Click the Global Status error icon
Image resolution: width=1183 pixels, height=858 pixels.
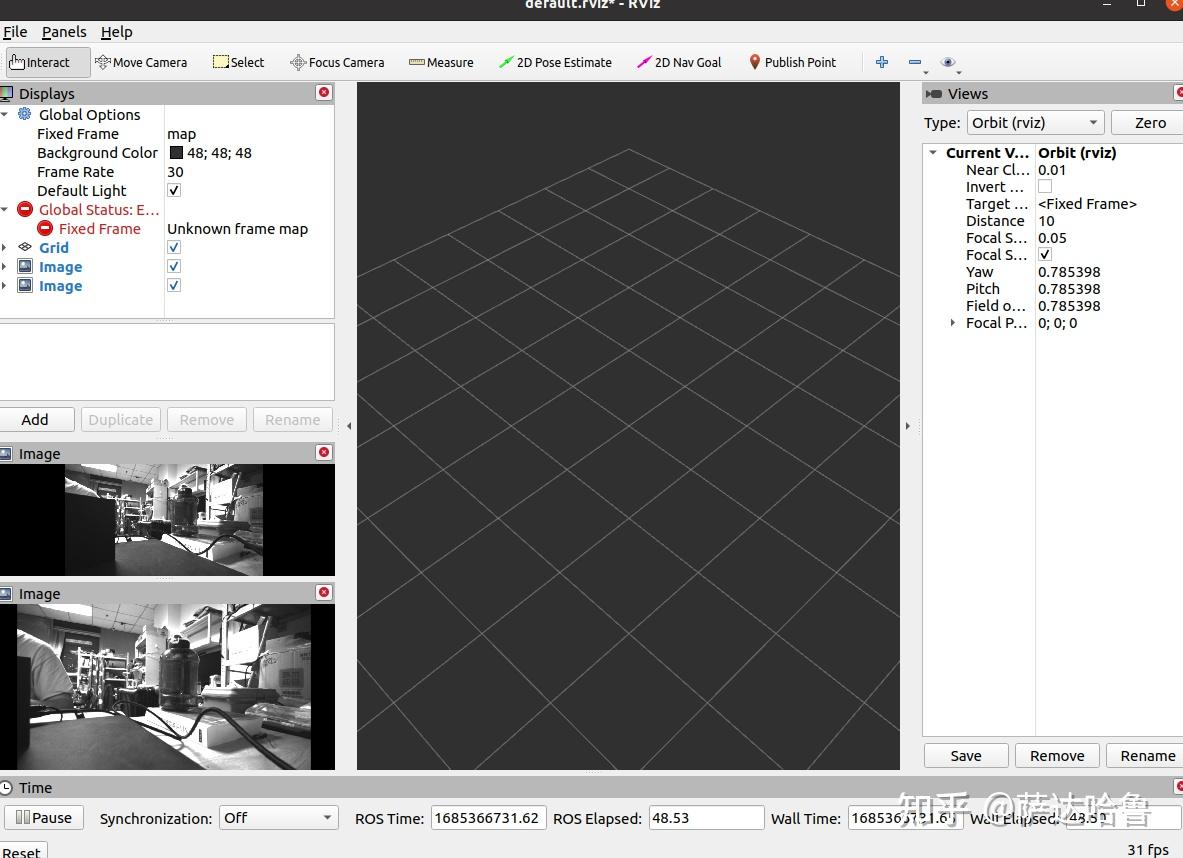pos(25,209)
